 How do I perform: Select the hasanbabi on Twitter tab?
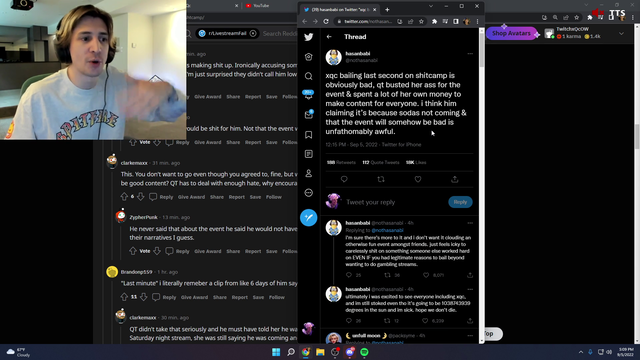(339, 9)
